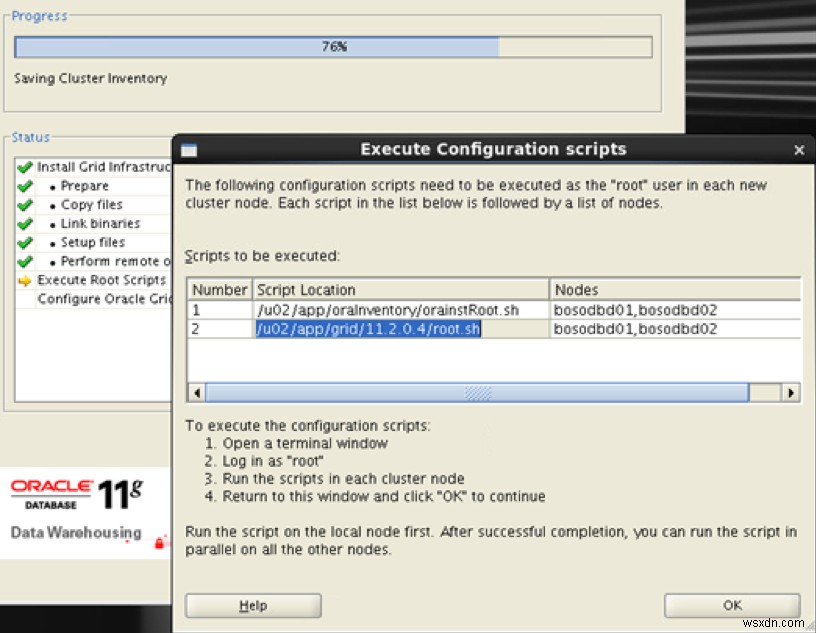
Task: Click number 1 cell in scripts table
Action: (x=220, y=310)
